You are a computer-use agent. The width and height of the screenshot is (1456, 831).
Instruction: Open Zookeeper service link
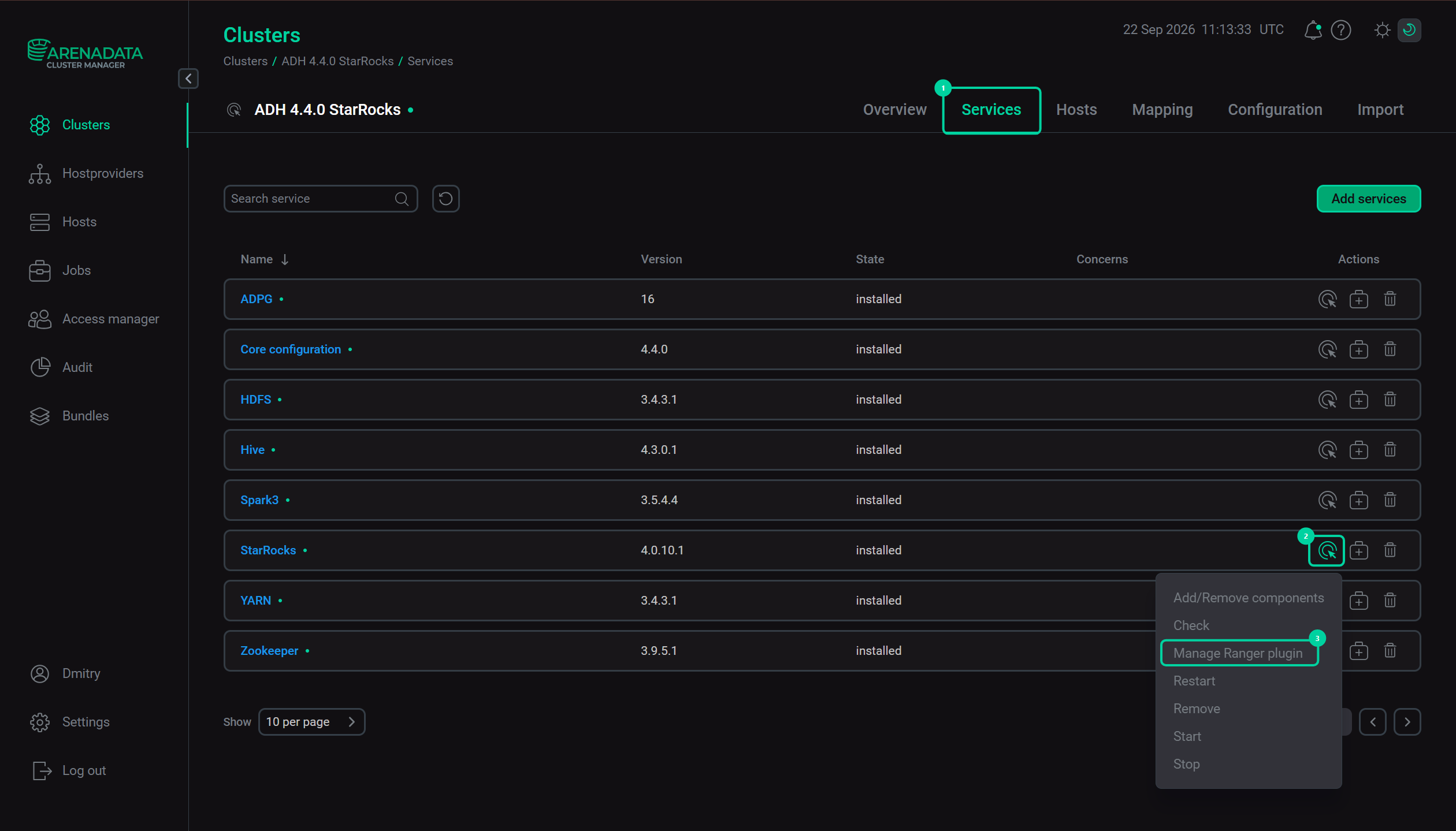(x=269, y=651)
